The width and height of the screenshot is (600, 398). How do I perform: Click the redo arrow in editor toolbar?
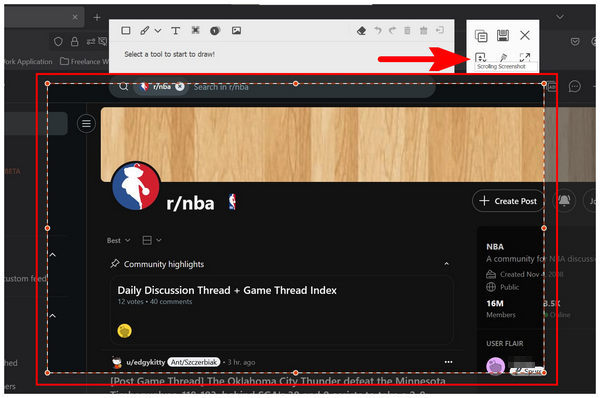[x=392, y=30]
